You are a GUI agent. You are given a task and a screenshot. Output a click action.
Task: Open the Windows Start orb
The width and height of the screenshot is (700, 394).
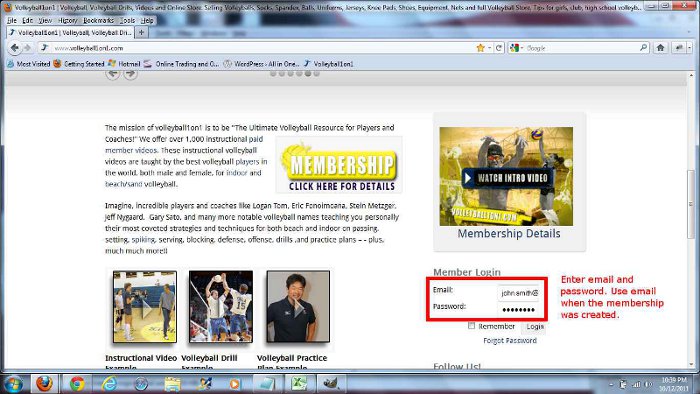coord(13,384)
